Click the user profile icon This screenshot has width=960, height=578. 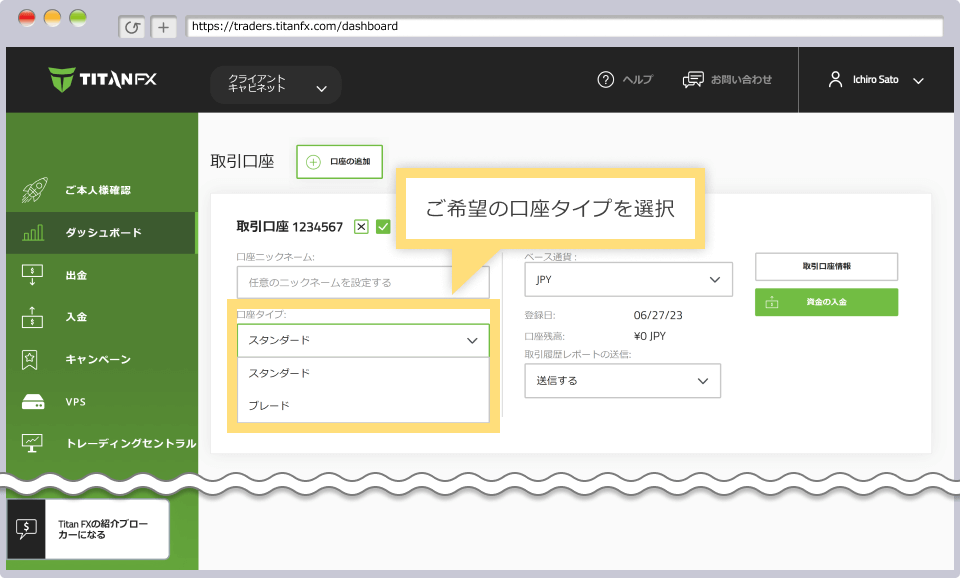835,80
